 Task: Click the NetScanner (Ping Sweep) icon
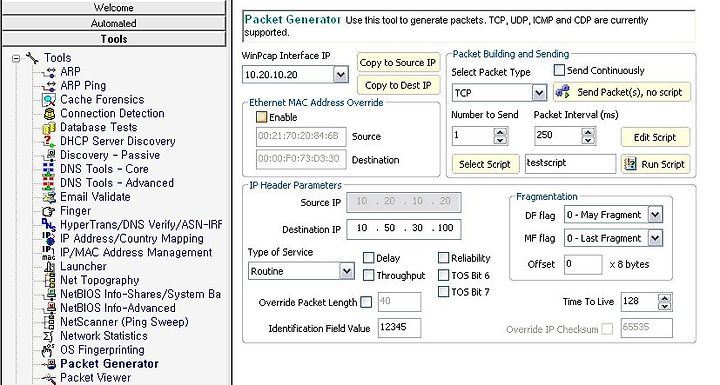pos(49,323)
